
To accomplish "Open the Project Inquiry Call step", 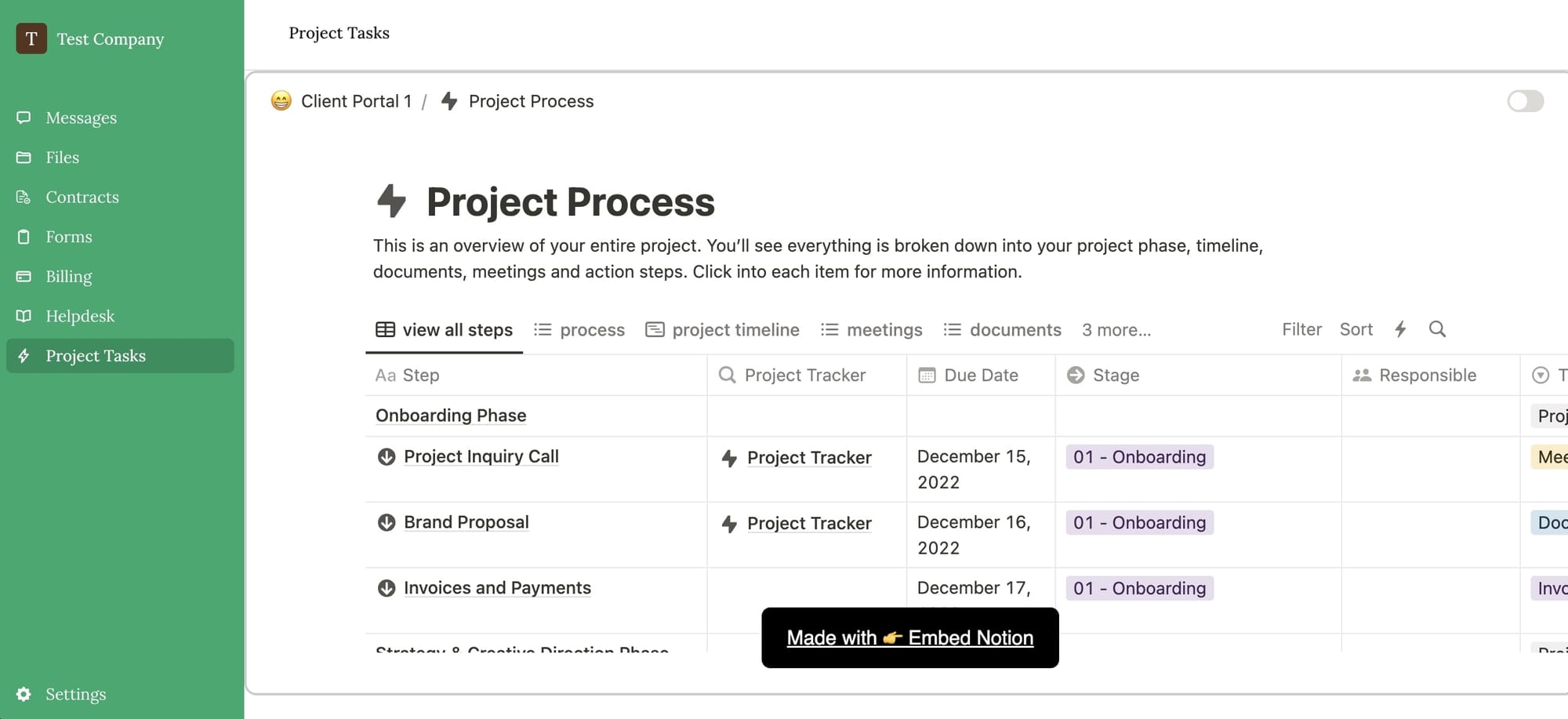I will (x=481, y=456).
